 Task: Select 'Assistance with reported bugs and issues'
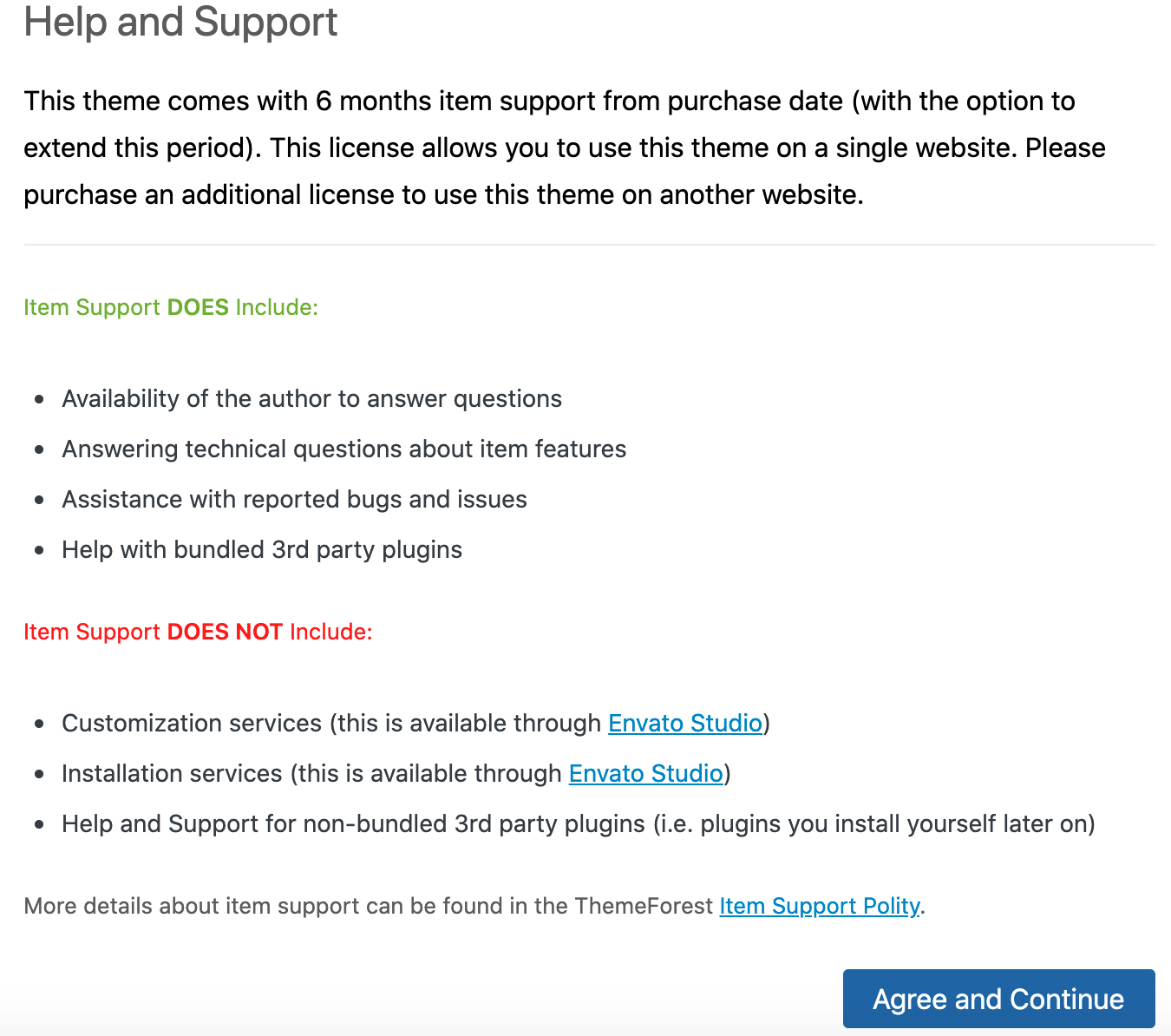pos(294,499)
